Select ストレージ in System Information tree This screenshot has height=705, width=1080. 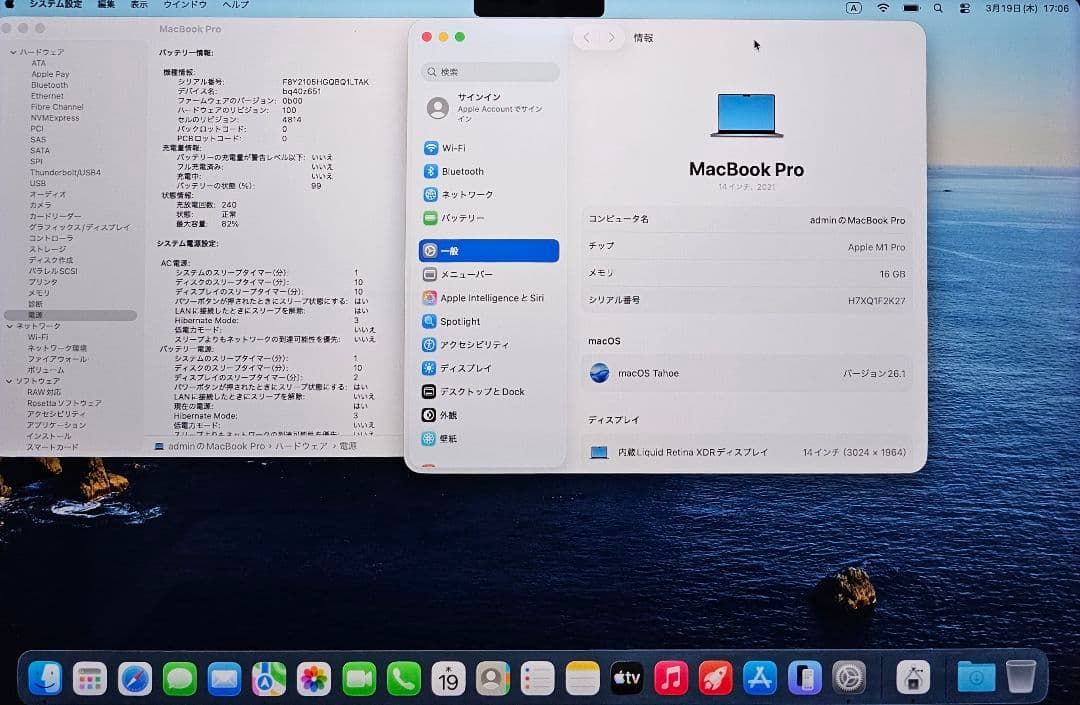(x=48, y=249)
